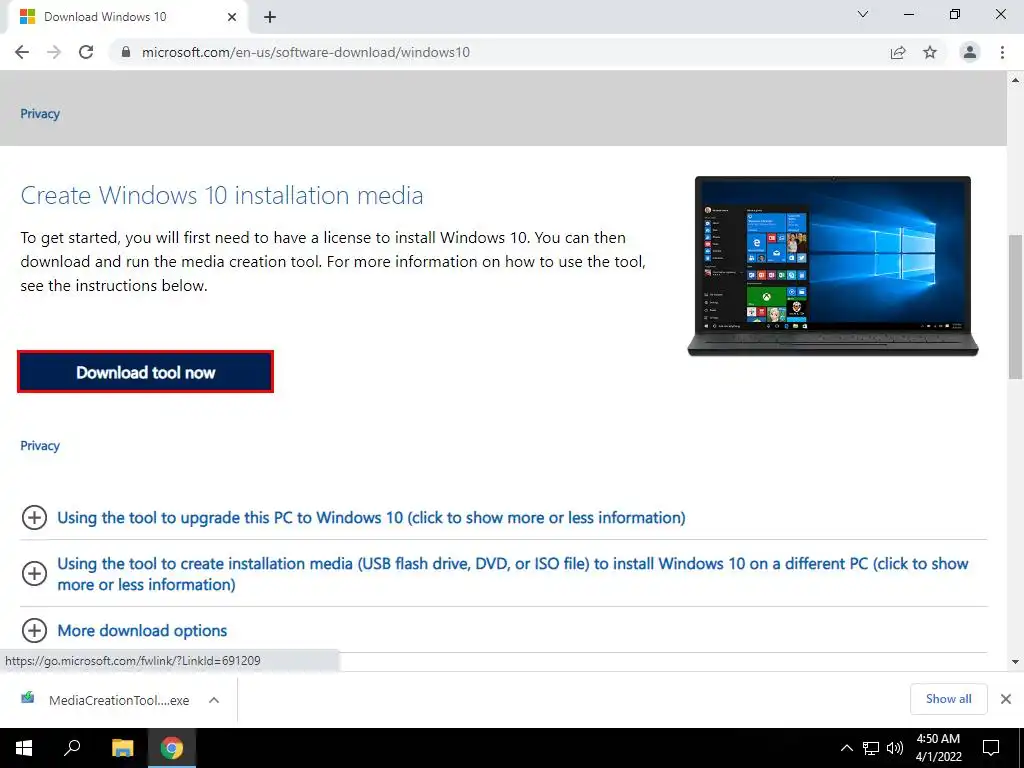Click the browser forward arrow
1024x768 pixels.
coord(54,52)
